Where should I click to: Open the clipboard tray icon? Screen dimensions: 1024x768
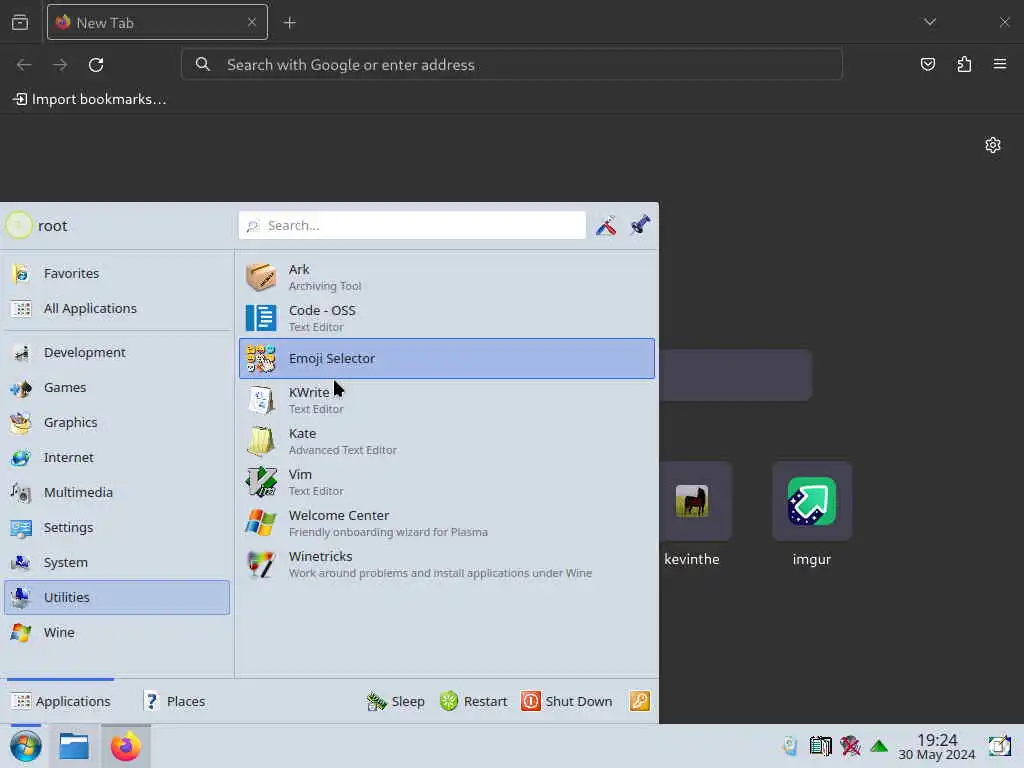820,746
